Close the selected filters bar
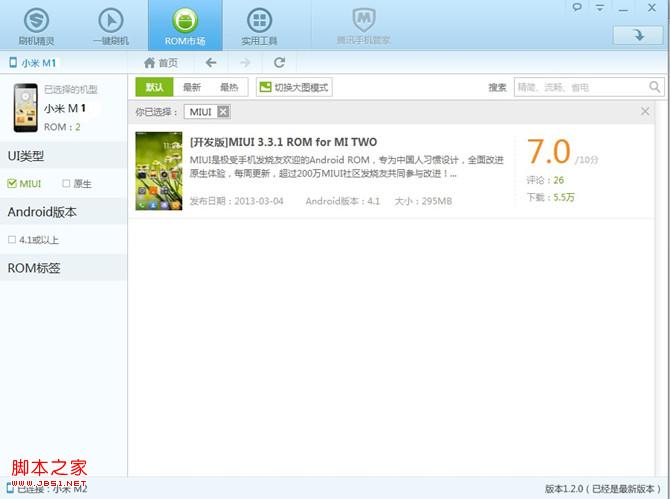Viewport: 670px width, 499px height. [x=645, y=112]
